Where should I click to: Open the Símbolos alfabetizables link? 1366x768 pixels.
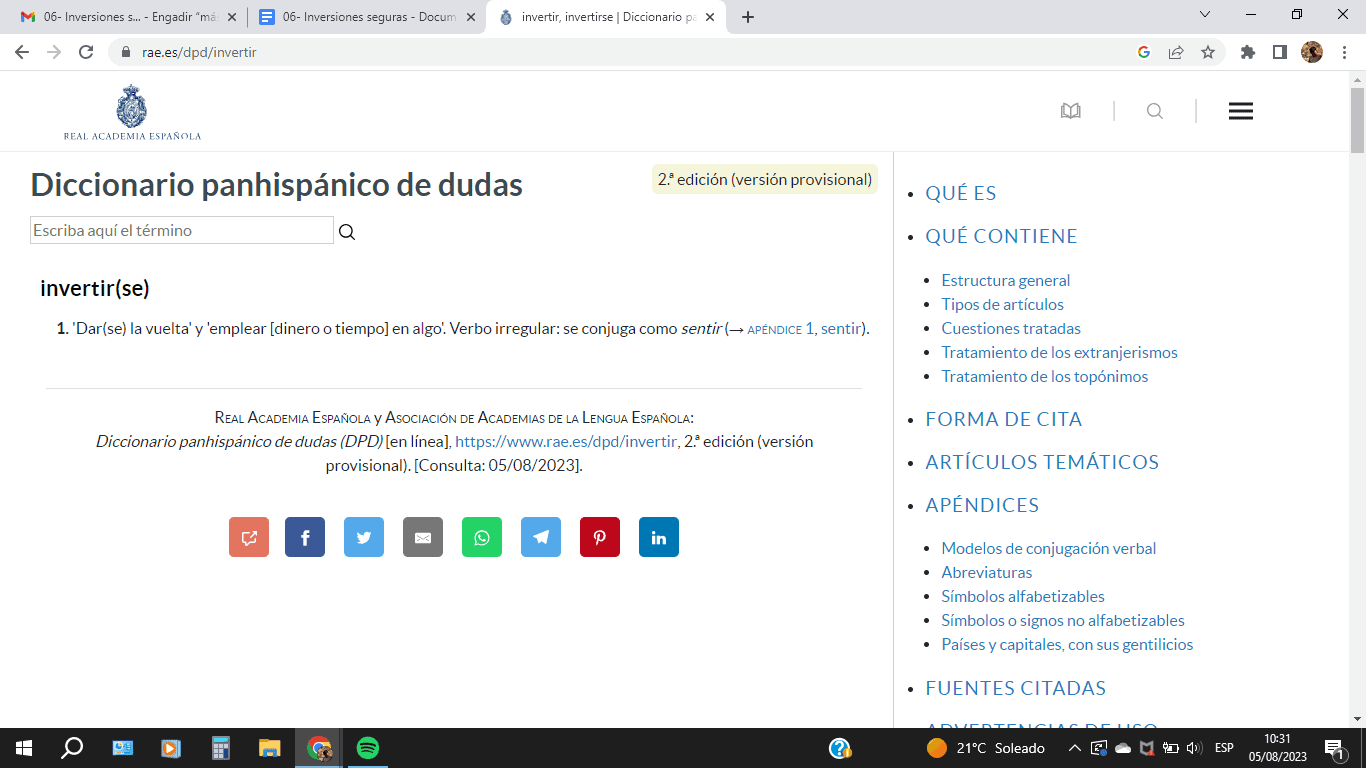[x=1023, y=596]
